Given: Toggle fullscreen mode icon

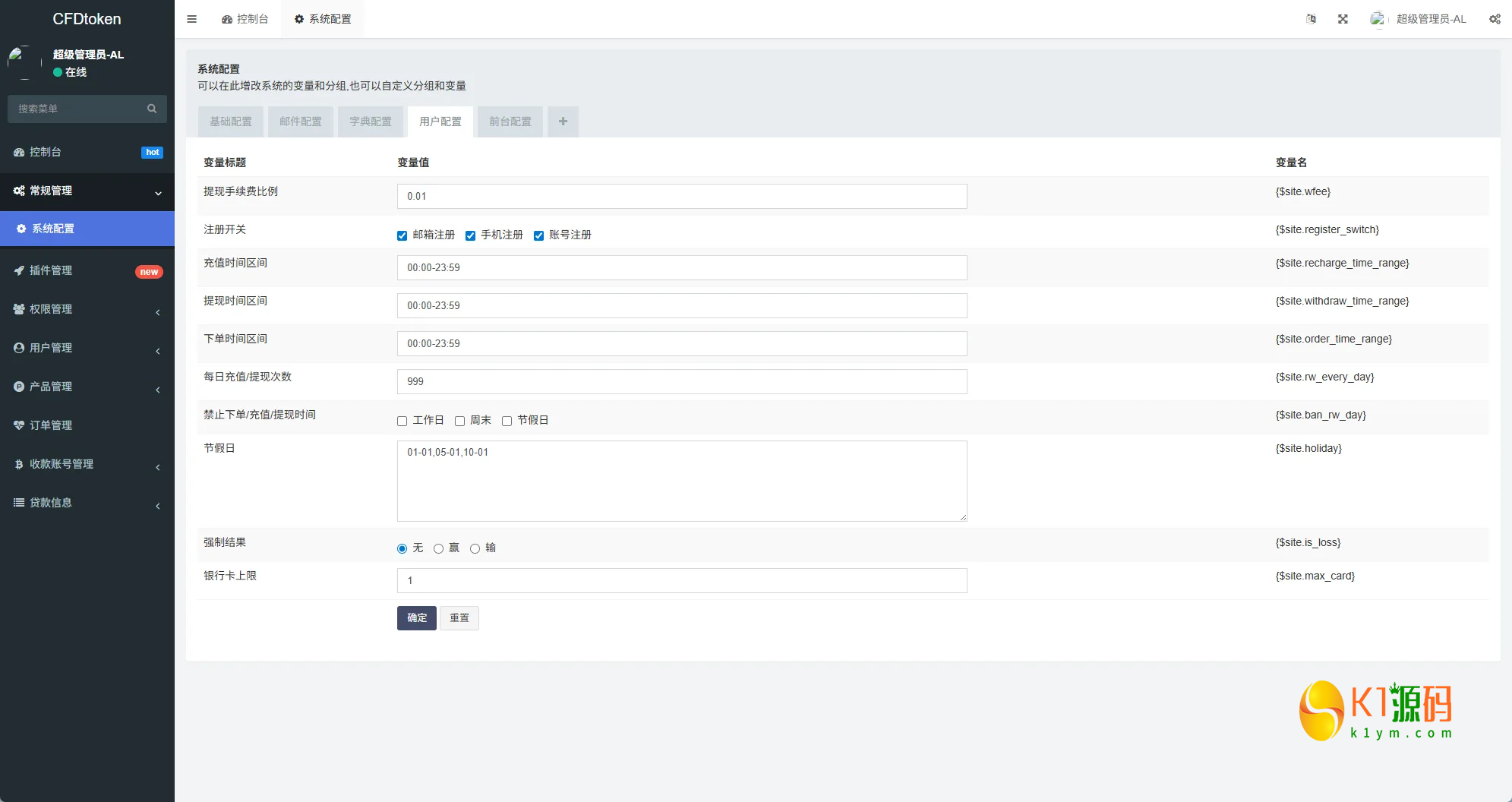Looking at the screenshot, I should (1343, 19).
